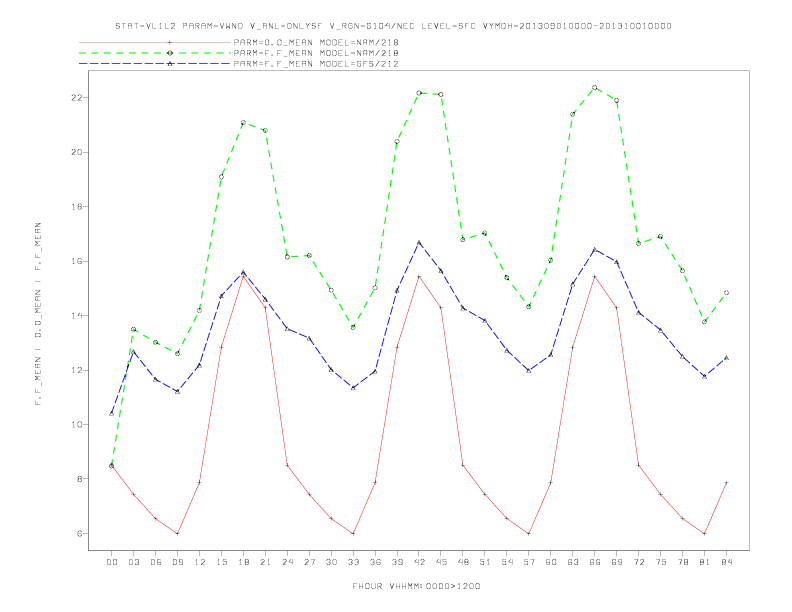
Task: Click x-axis tick label 03
Action: [134, 562]
